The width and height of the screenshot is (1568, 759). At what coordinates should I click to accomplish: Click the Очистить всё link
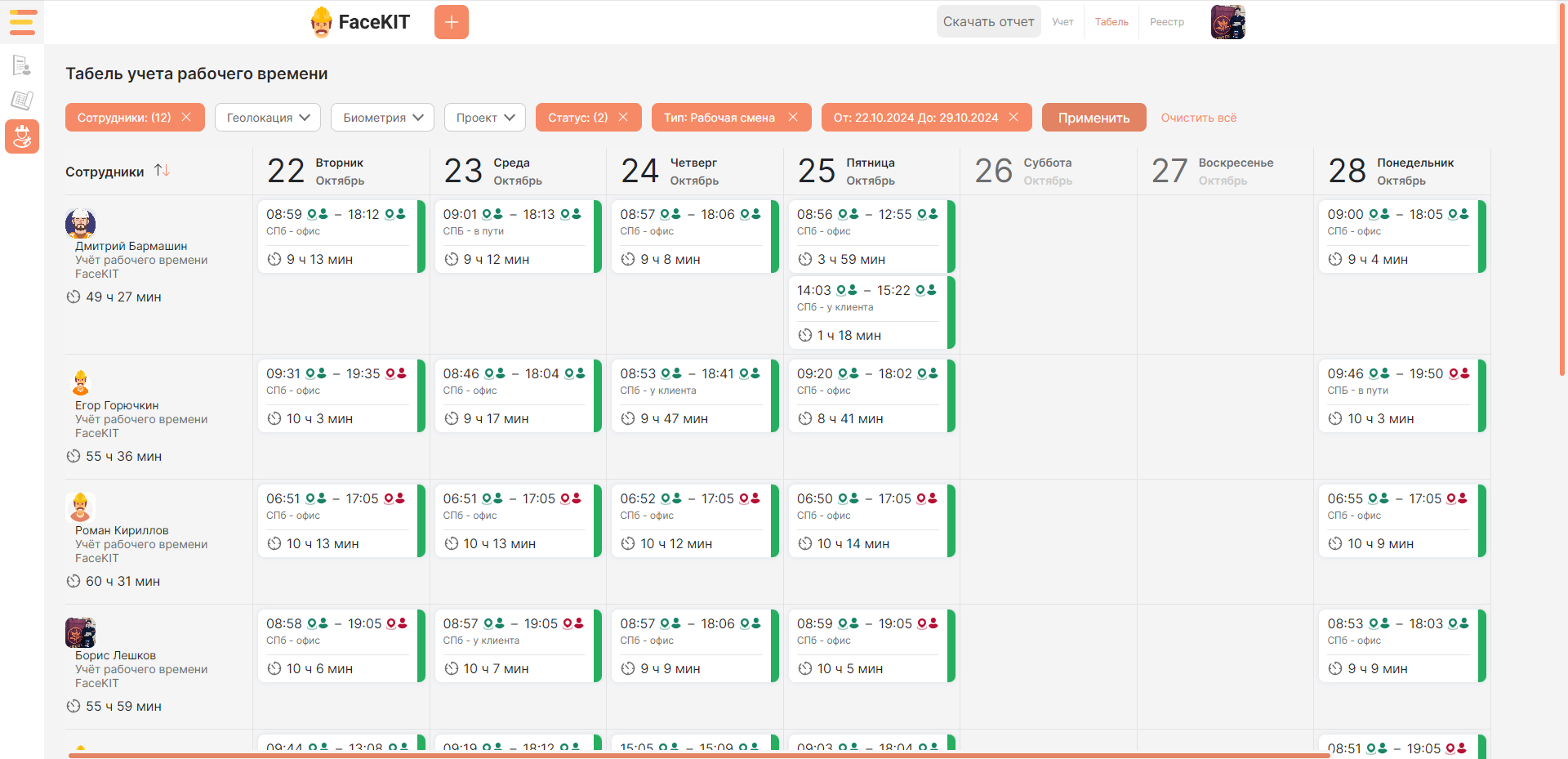click(1198, 118)
